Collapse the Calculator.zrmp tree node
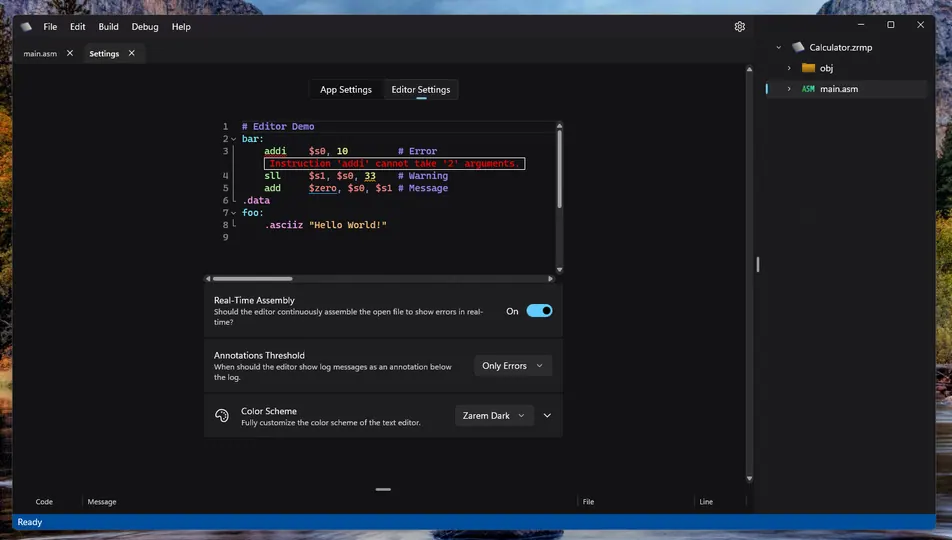 778,47
